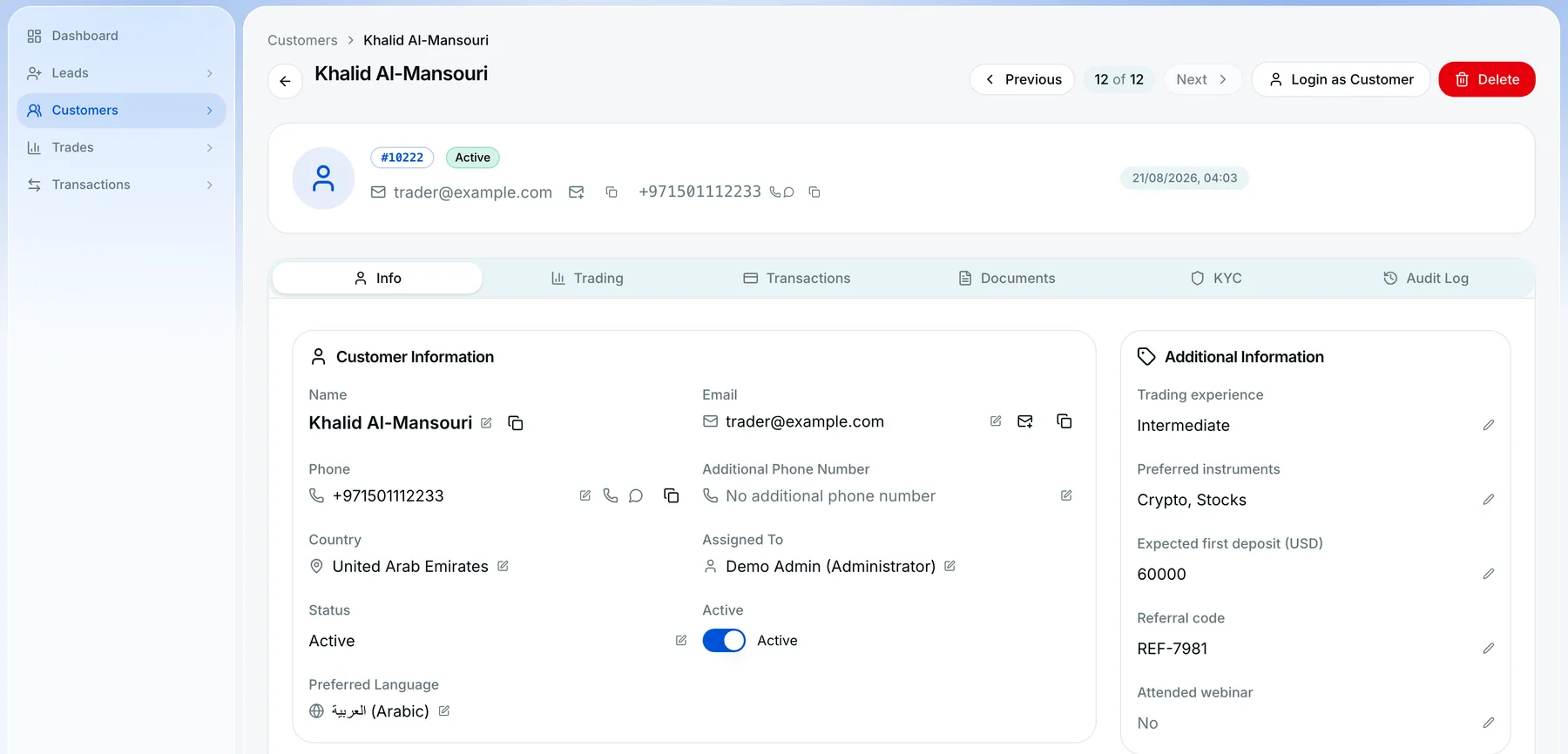Open chat message for the Phone field
Screen dimensions: 1568x754
[636, 495]
